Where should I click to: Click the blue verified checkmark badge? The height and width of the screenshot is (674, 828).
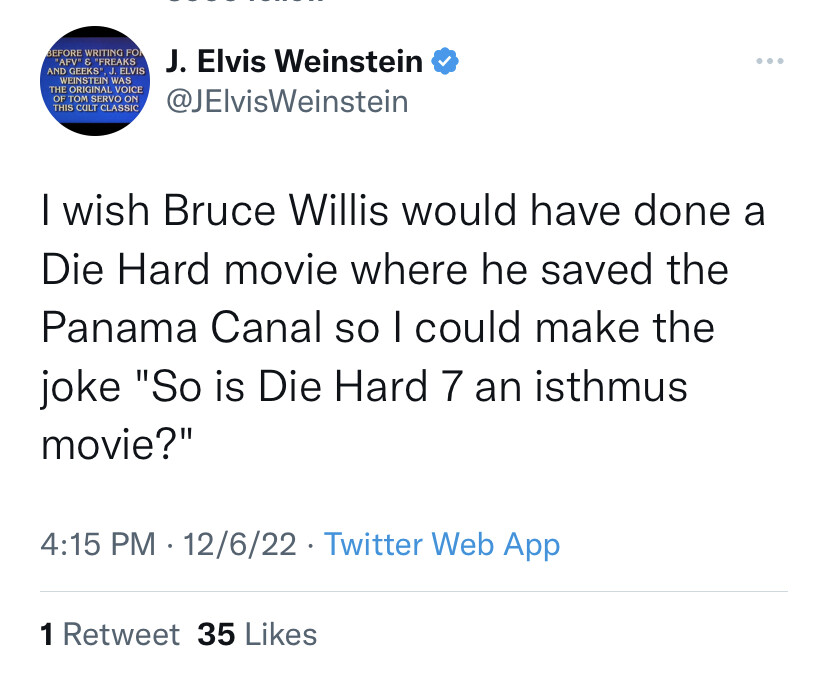pyautogui.click(x=445, y=62)
